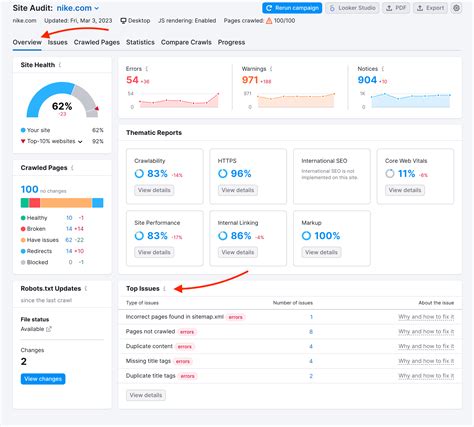The width and height of the screenshot is (474, 427).
Task: Open fix link for Incorrect pages in sitemap.xml
Action: coord(426,317)
